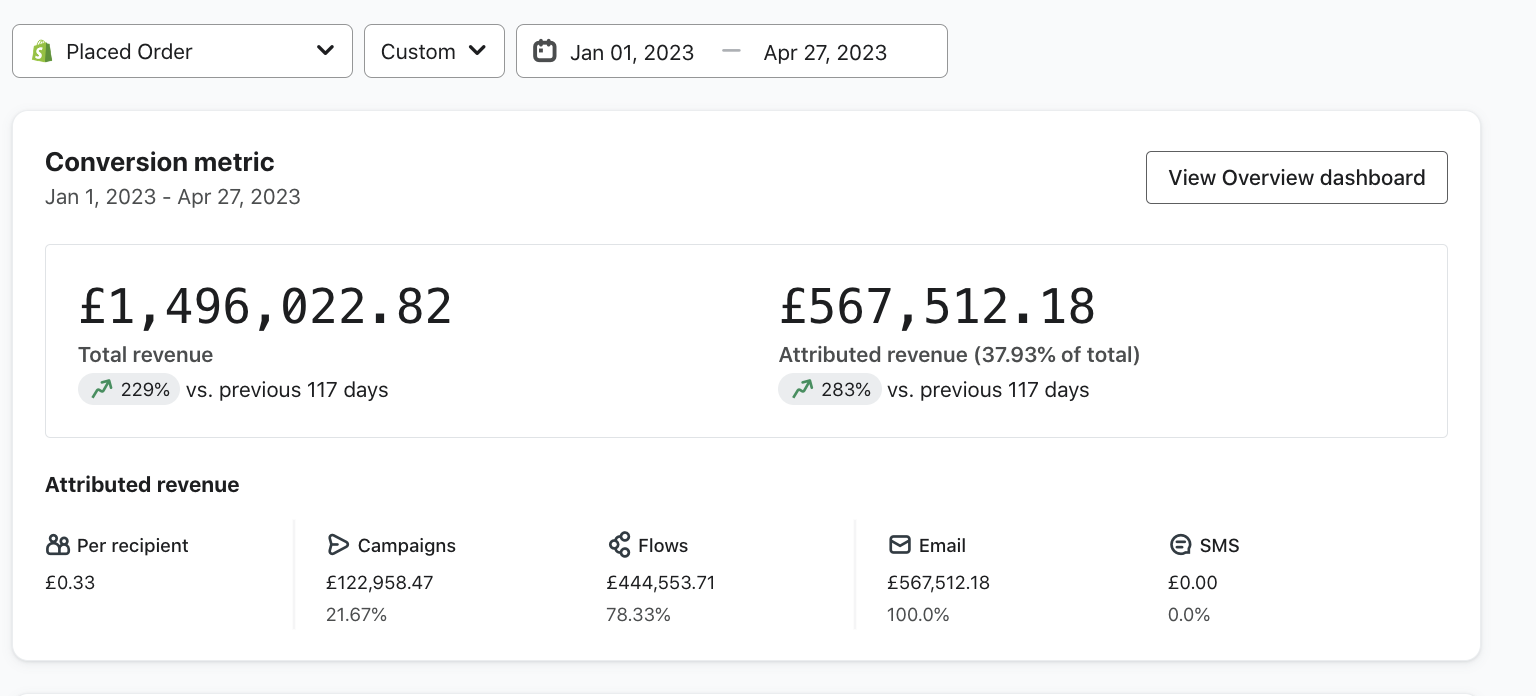Click the 78.33% flows percentage
The width and height of the screenshot is (1536, 696).
(638, 615)
